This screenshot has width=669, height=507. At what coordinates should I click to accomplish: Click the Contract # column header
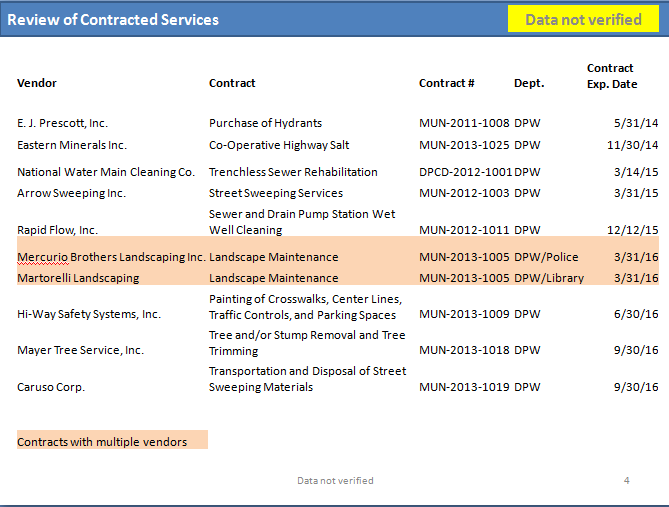pyautogui.click(x=446, y=83)
